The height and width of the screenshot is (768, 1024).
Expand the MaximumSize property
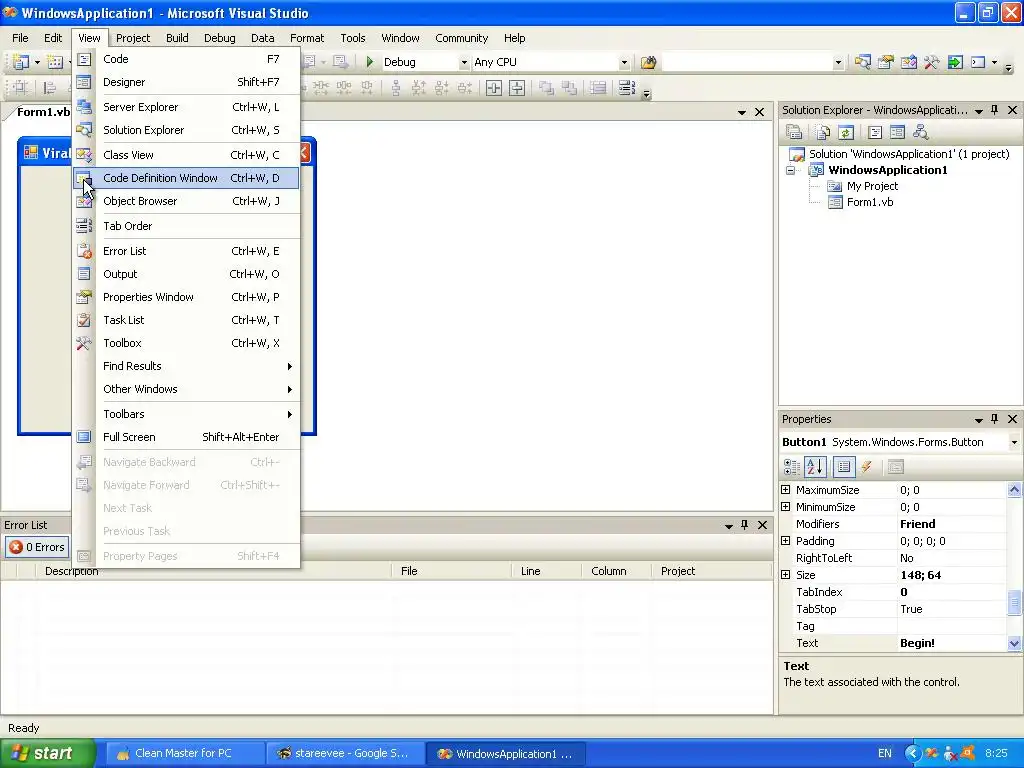coord(786,490)
